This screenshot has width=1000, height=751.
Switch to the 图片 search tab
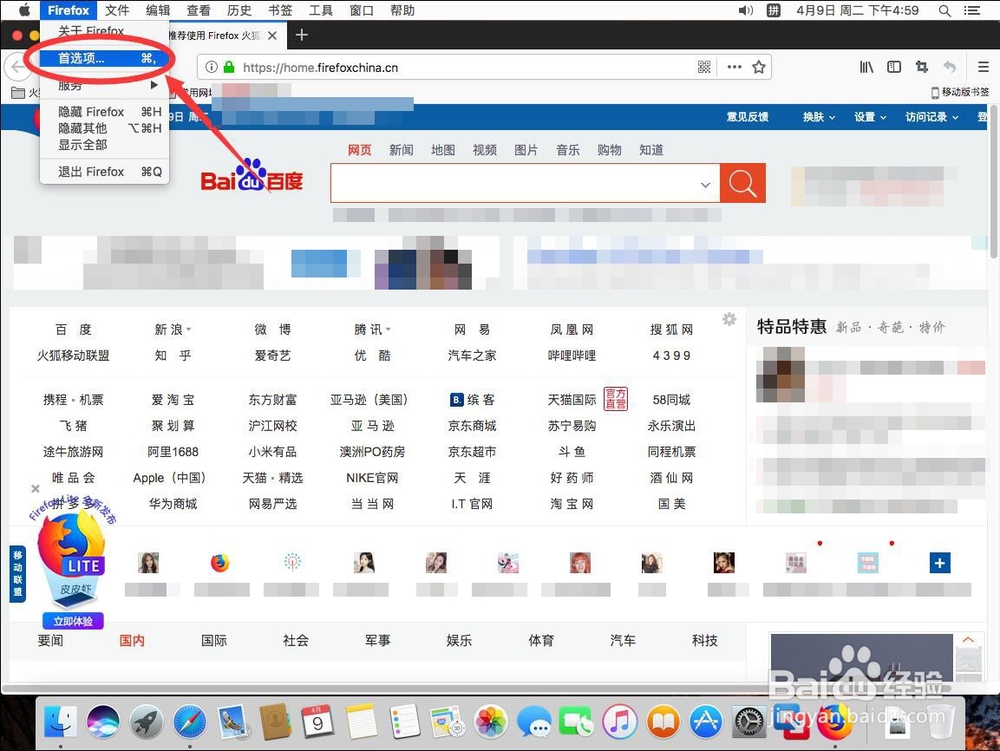(x=526, y=150)
